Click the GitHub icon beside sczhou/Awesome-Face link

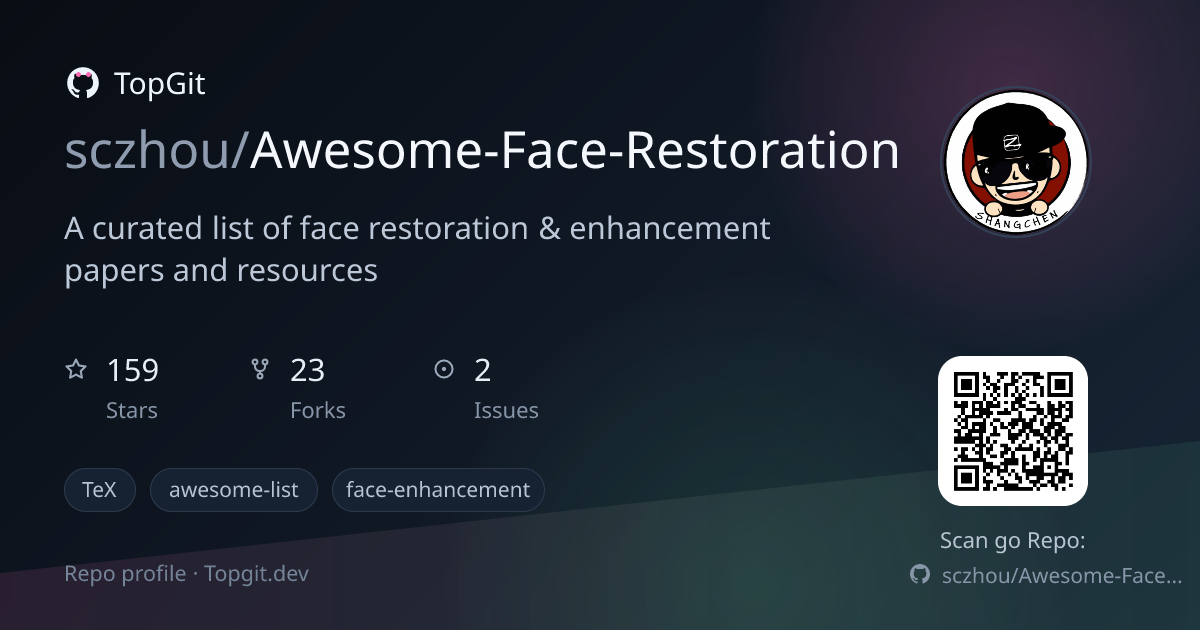click(920, 575)
